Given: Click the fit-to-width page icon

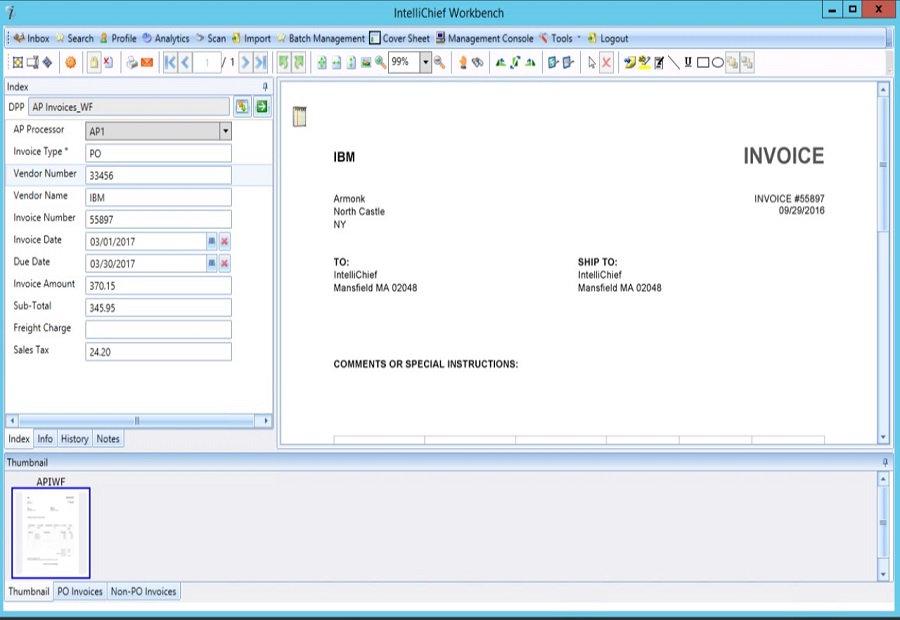Looking at the screenshot, I should [x=336, y=63].
